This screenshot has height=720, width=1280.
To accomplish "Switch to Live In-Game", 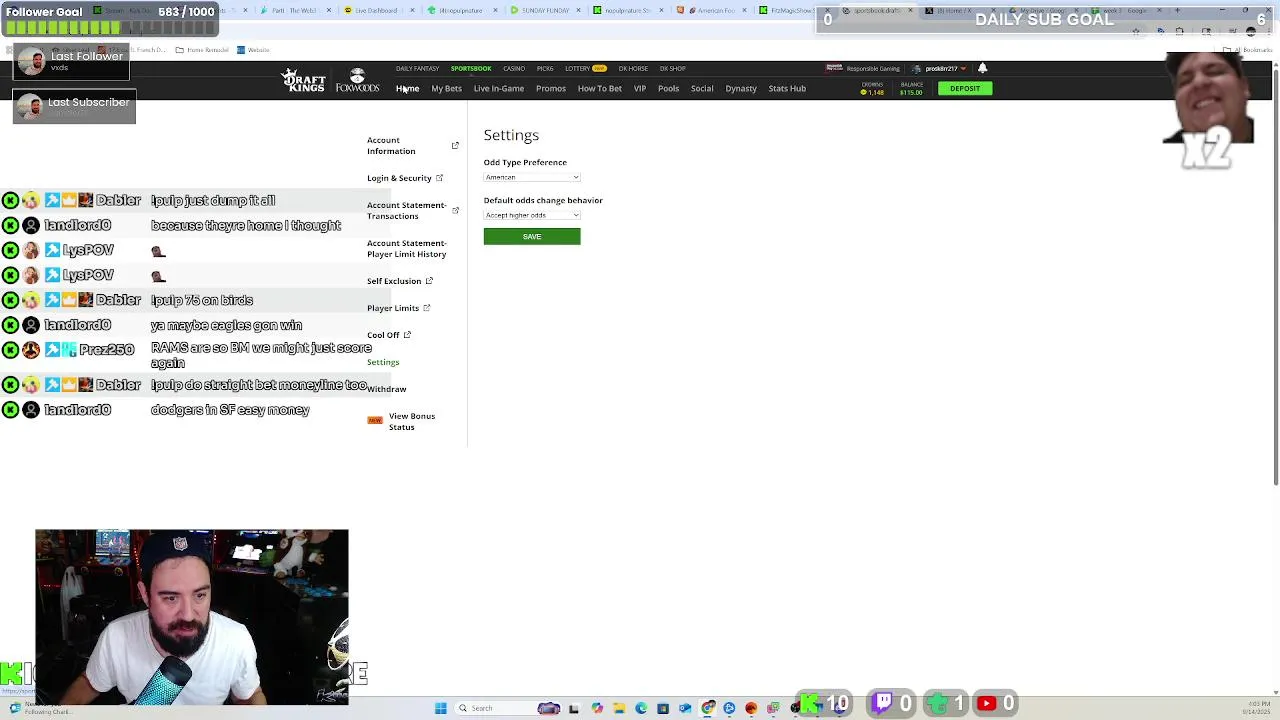I will [498, 88].
